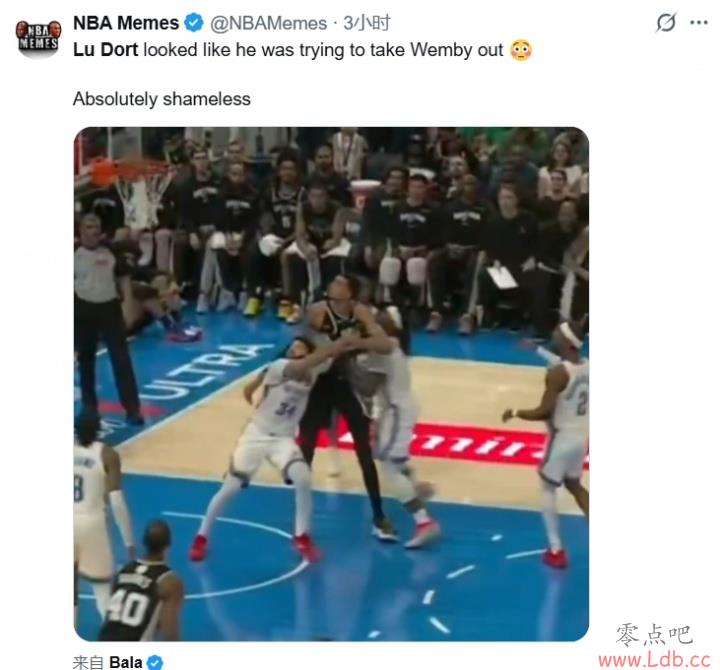Open the three-dot more options menu
Screen dimensions: 720x670
pyautogui.click(x=699, y=23)
